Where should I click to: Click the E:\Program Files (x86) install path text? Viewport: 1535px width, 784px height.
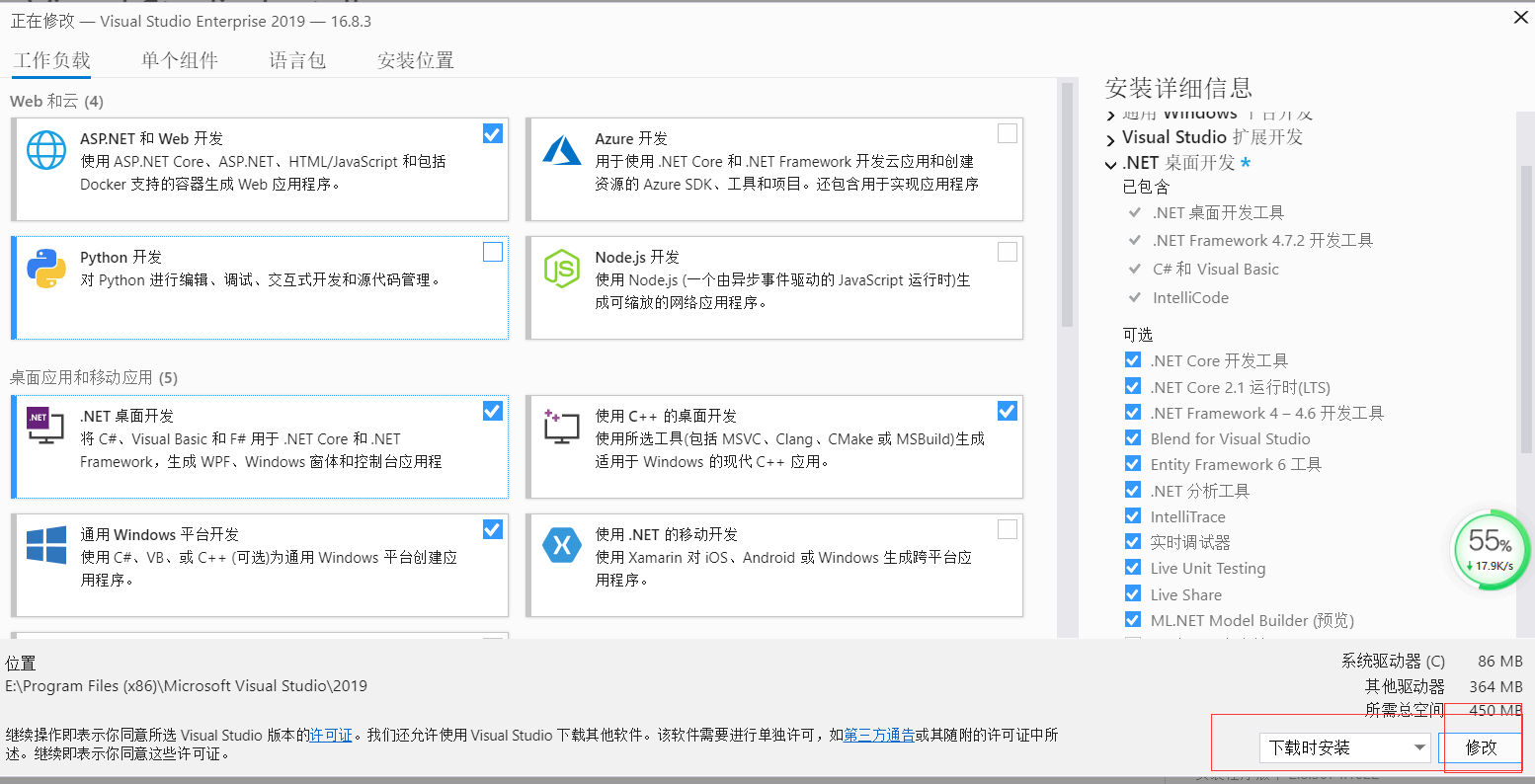pos(187,685)
